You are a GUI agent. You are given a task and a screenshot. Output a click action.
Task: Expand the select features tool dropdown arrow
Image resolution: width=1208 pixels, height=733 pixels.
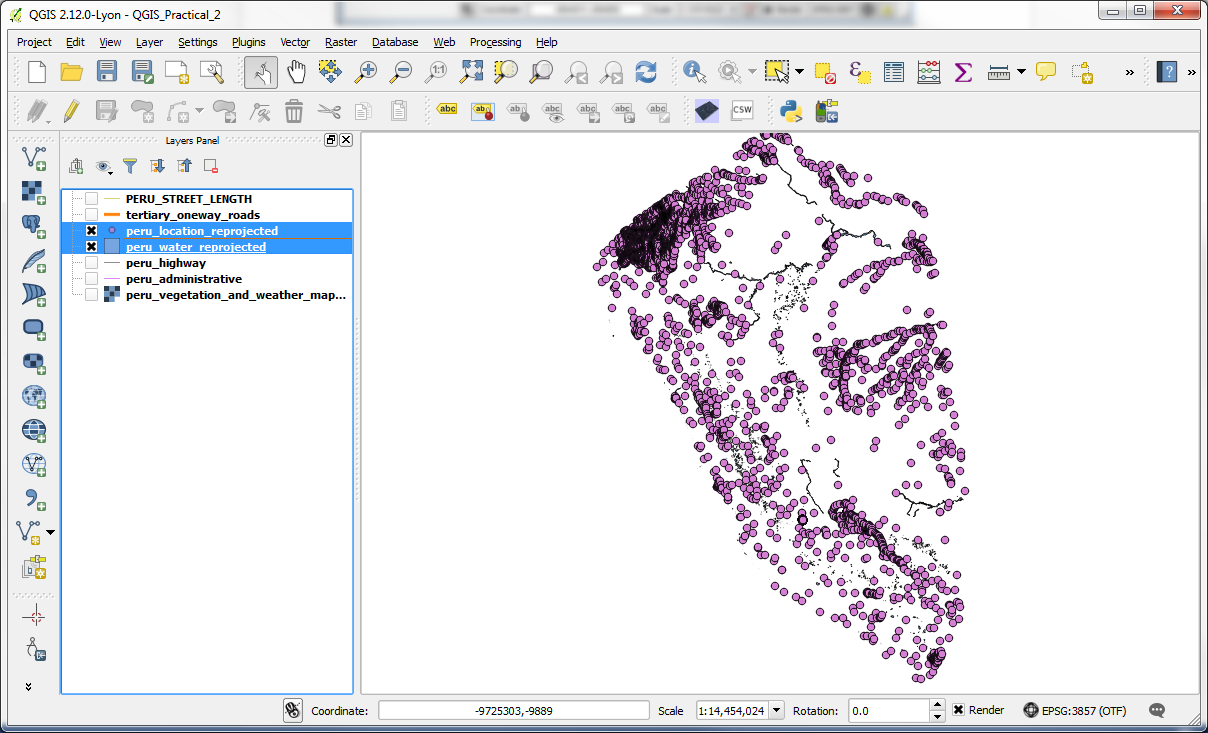[799, 72]
